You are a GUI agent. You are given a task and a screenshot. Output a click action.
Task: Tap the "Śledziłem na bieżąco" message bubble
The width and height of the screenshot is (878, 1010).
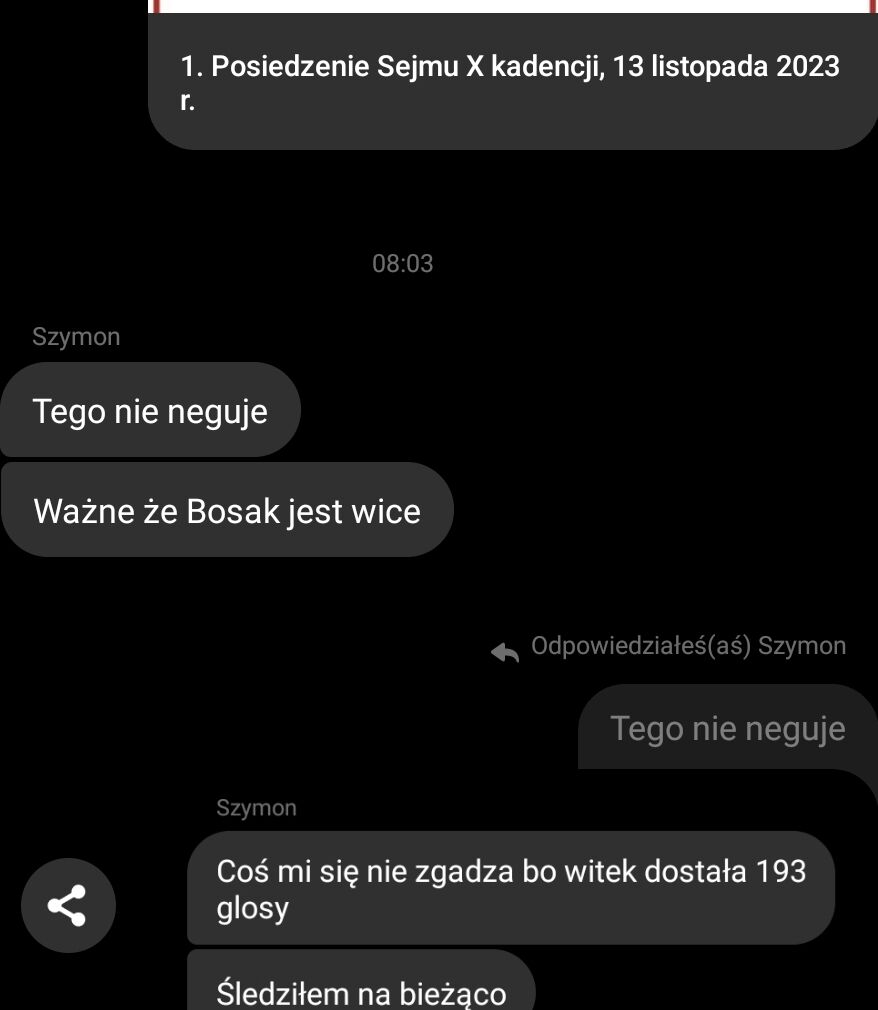pyautogui.click(x=361, y=980)
